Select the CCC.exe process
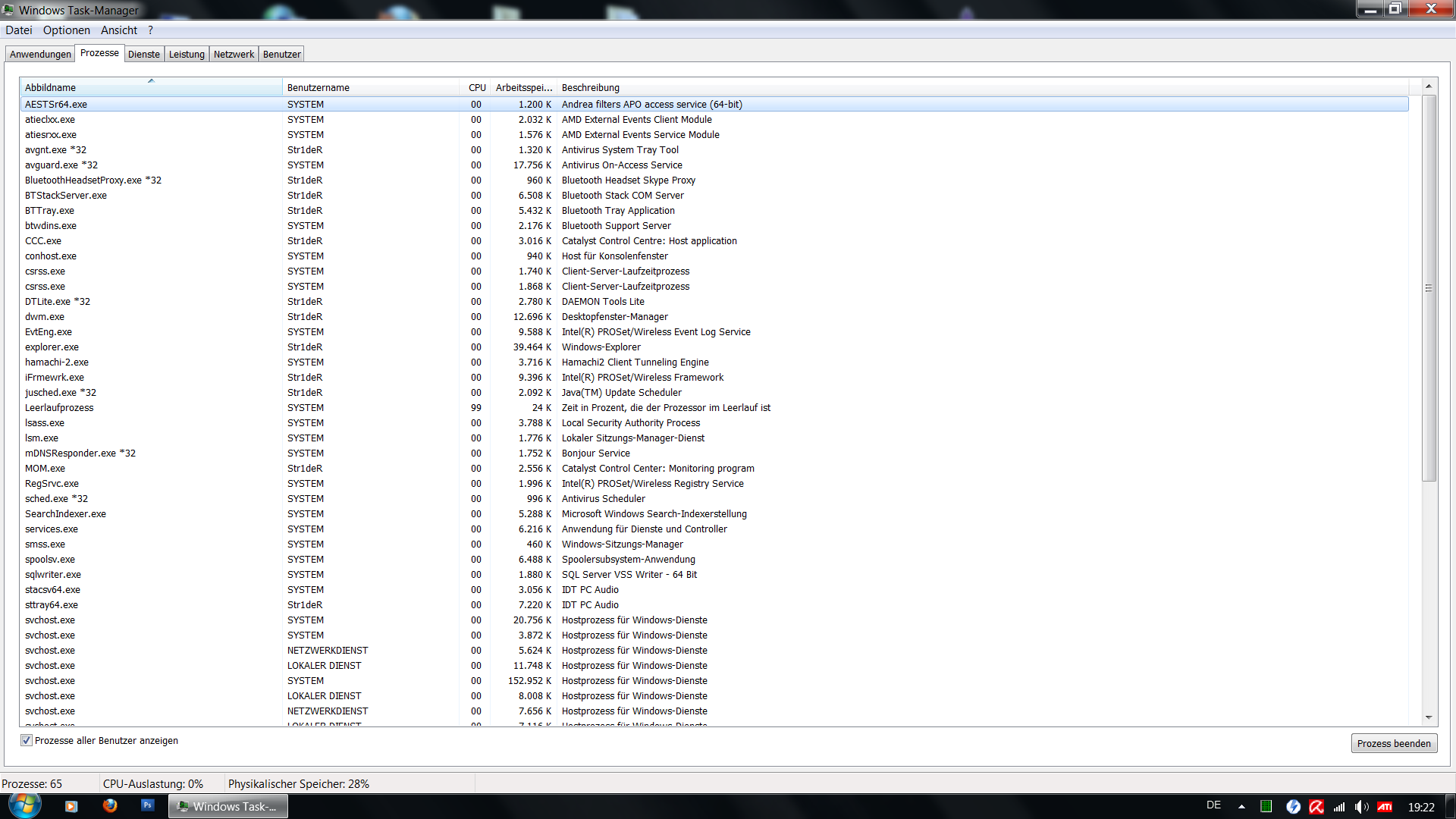The width and height of the screenshot is (1456, 819). [714, 241]
